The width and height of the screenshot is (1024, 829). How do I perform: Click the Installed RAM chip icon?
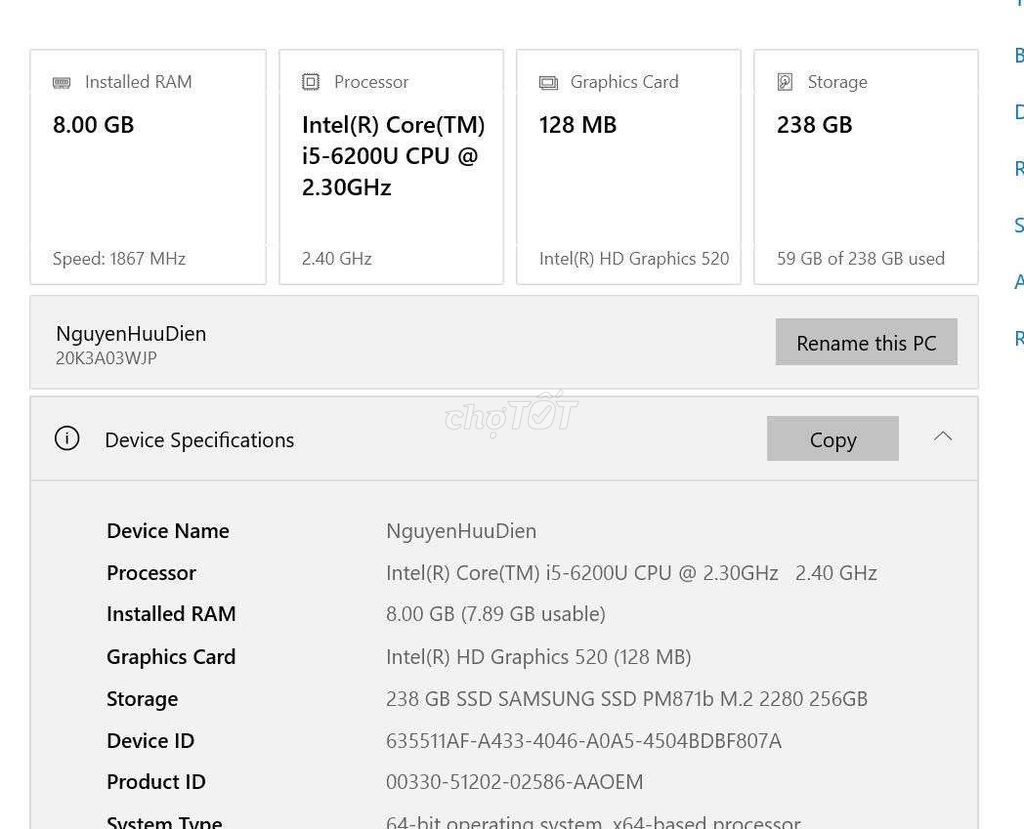tap(61, 82)
